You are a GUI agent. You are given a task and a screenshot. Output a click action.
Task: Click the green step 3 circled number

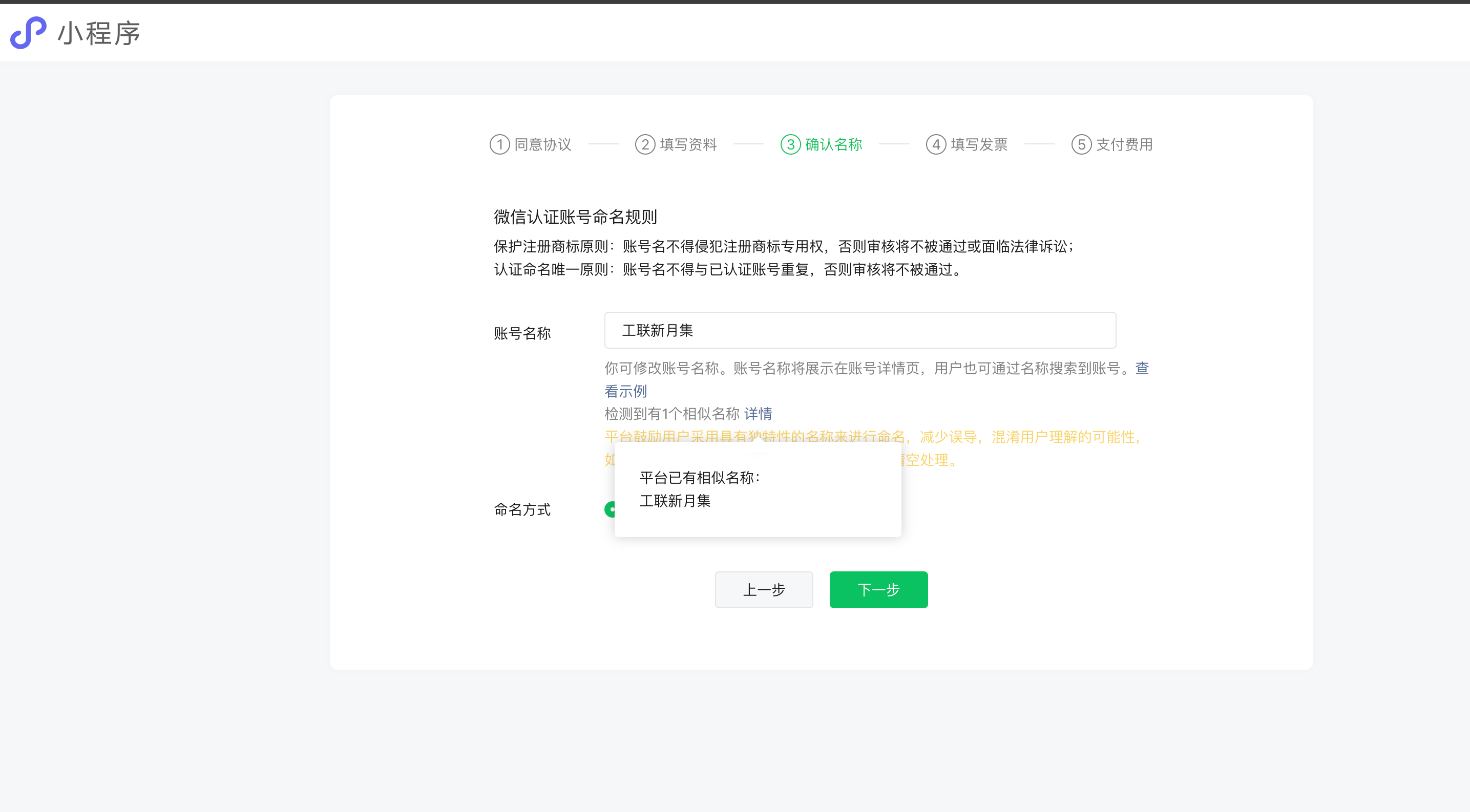coord(790,144)
